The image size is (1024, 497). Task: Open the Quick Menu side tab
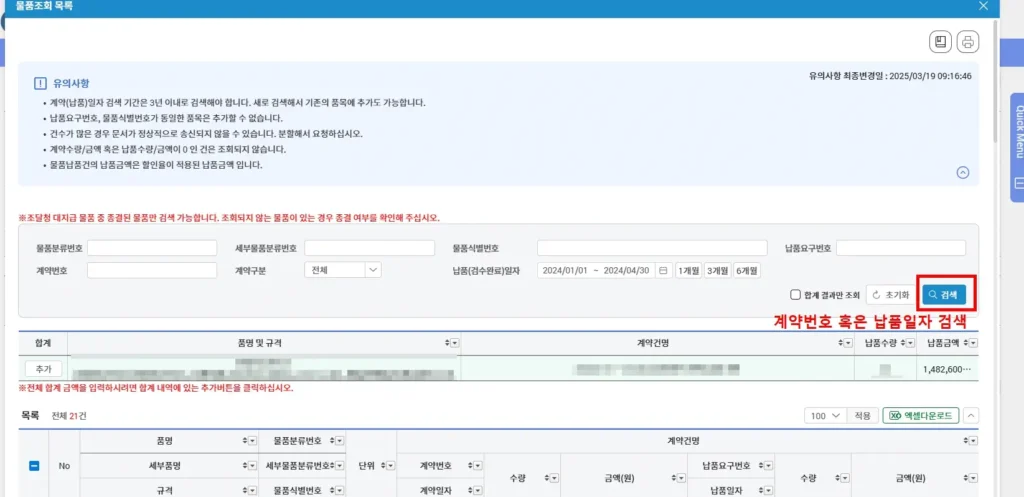tap(1017, 130)
